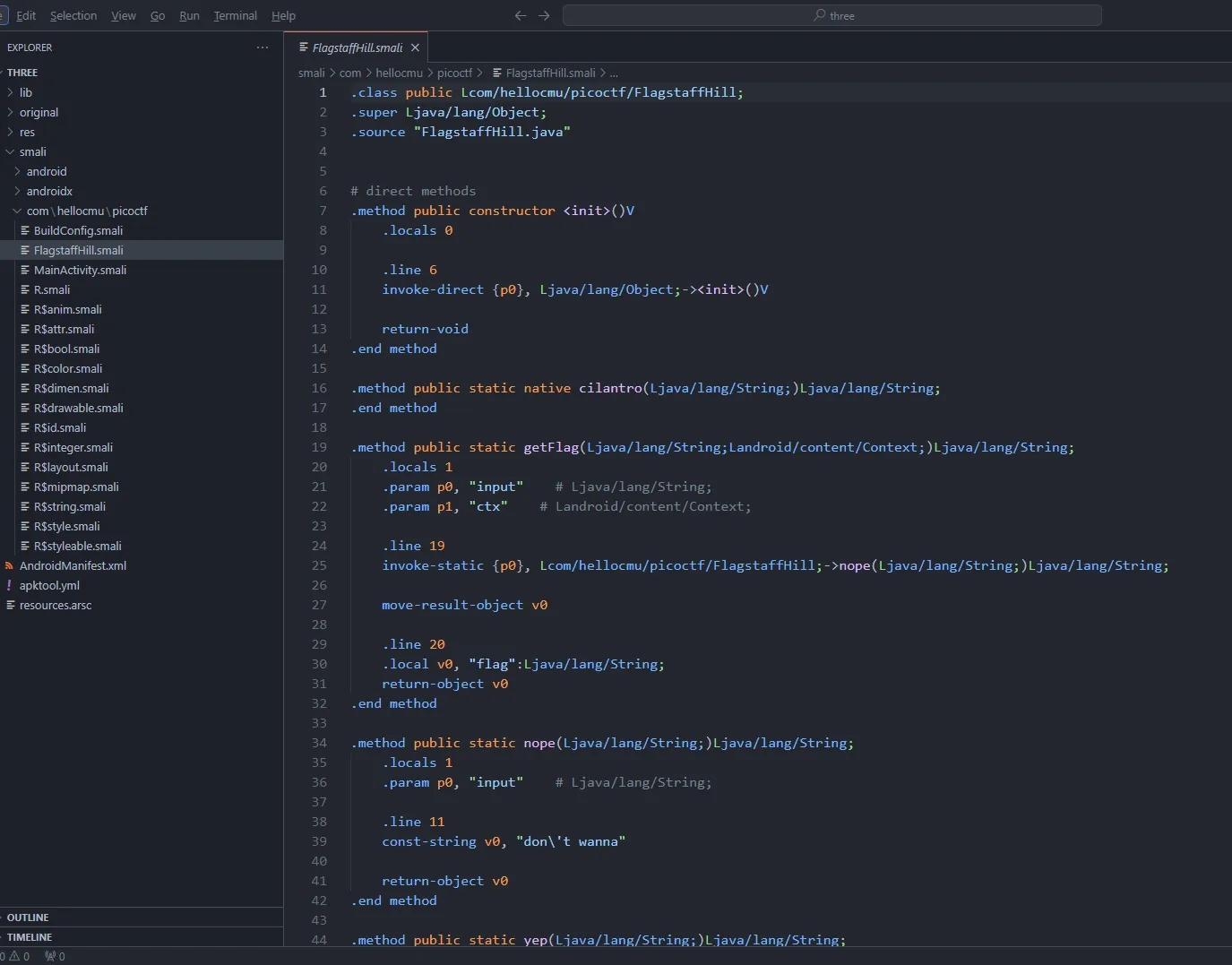The width and height of the screenshot is (1232, 965).
Task: Collapse the com\hellocmu\picoctf folder
Action: tap(17, 211)
